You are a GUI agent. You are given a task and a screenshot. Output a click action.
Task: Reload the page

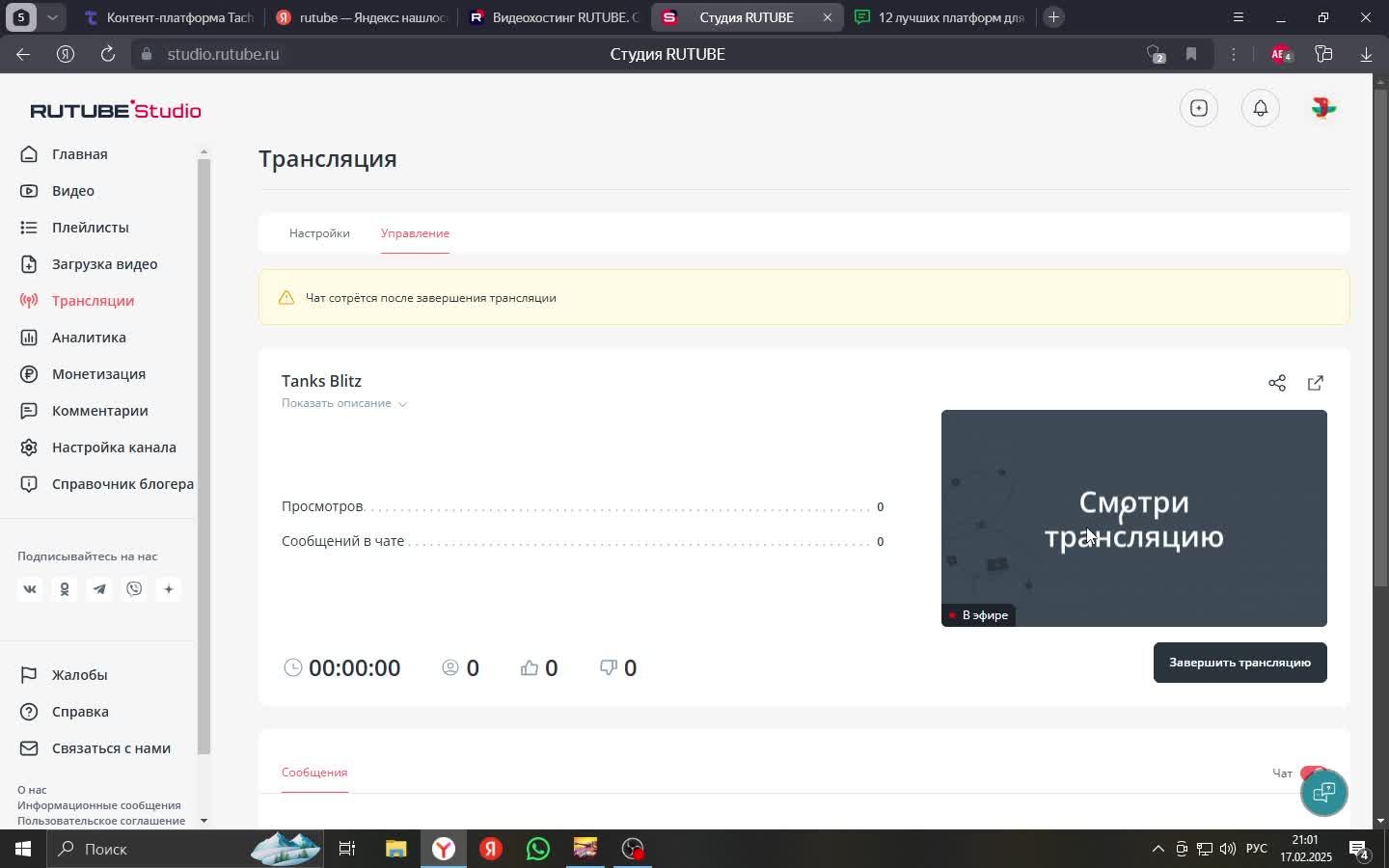108,54
